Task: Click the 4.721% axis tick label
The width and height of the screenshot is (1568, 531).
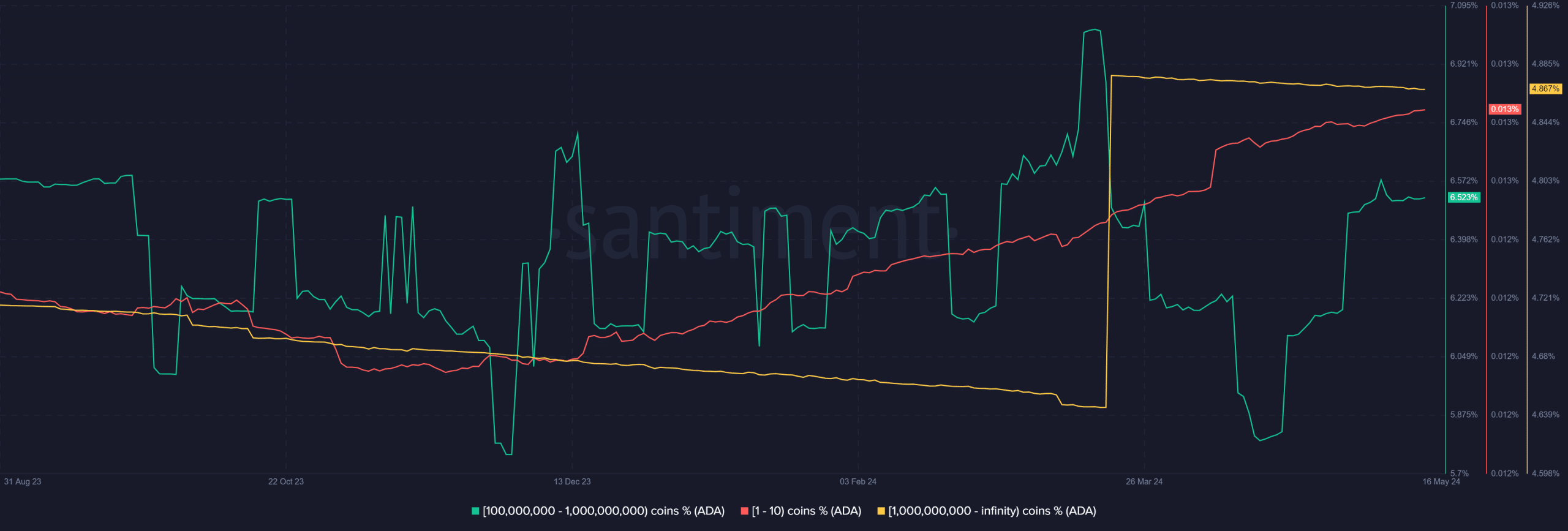Action: [1545, 298]
